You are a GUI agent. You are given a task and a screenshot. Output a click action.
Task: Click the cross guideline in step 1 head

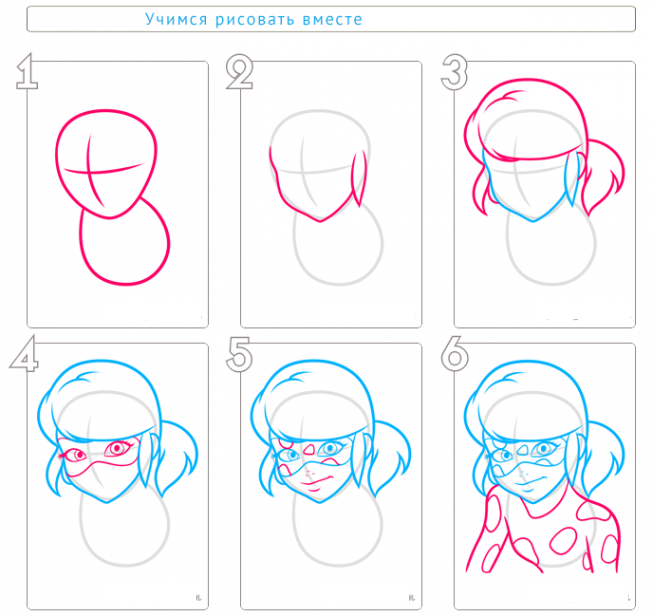tap(102, 169)
